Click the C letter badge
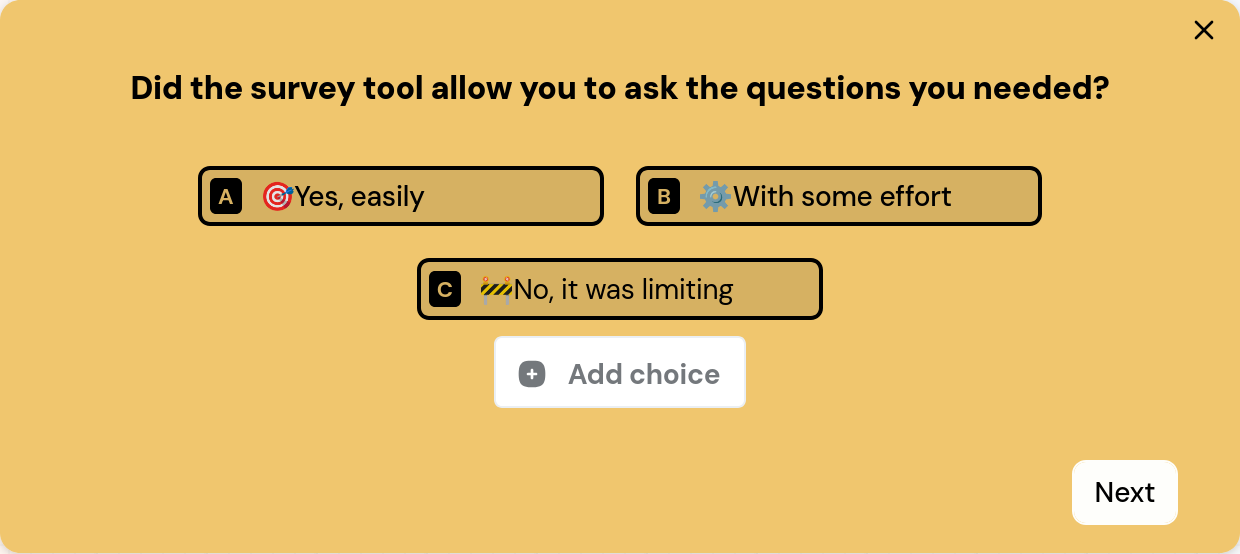This screenshot has height=554, width=1240. (x=445, y=290)
